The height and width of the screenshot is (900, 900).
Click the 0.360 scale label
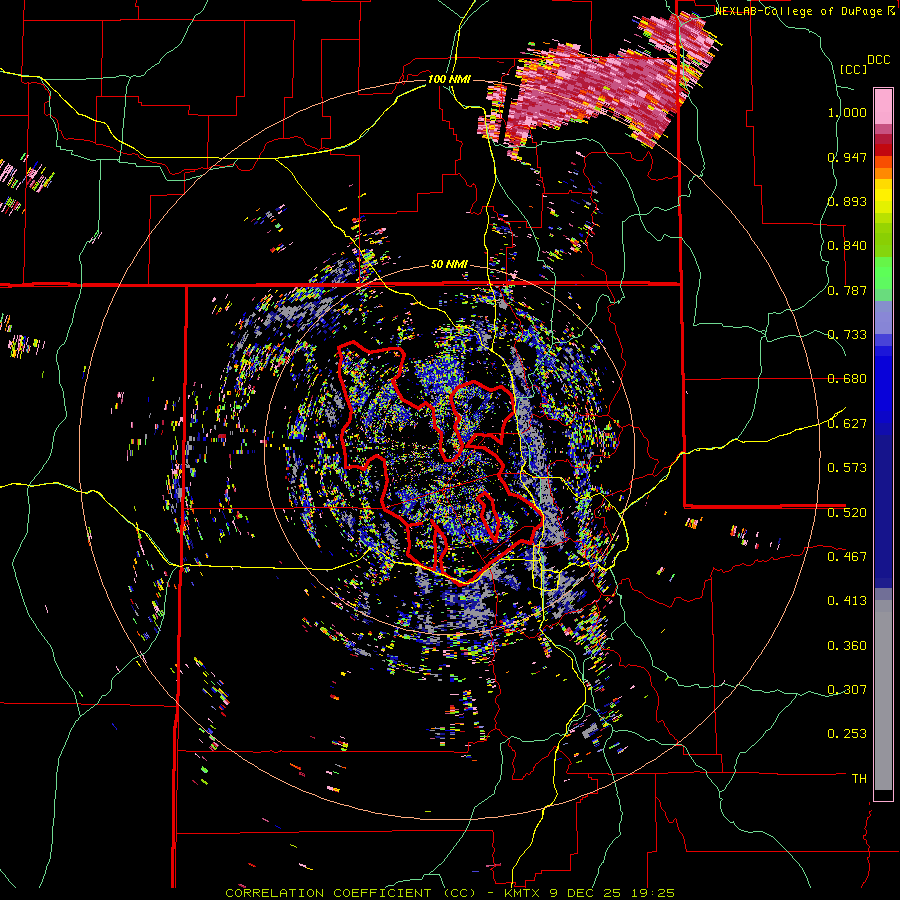click(x=847, y=646)
